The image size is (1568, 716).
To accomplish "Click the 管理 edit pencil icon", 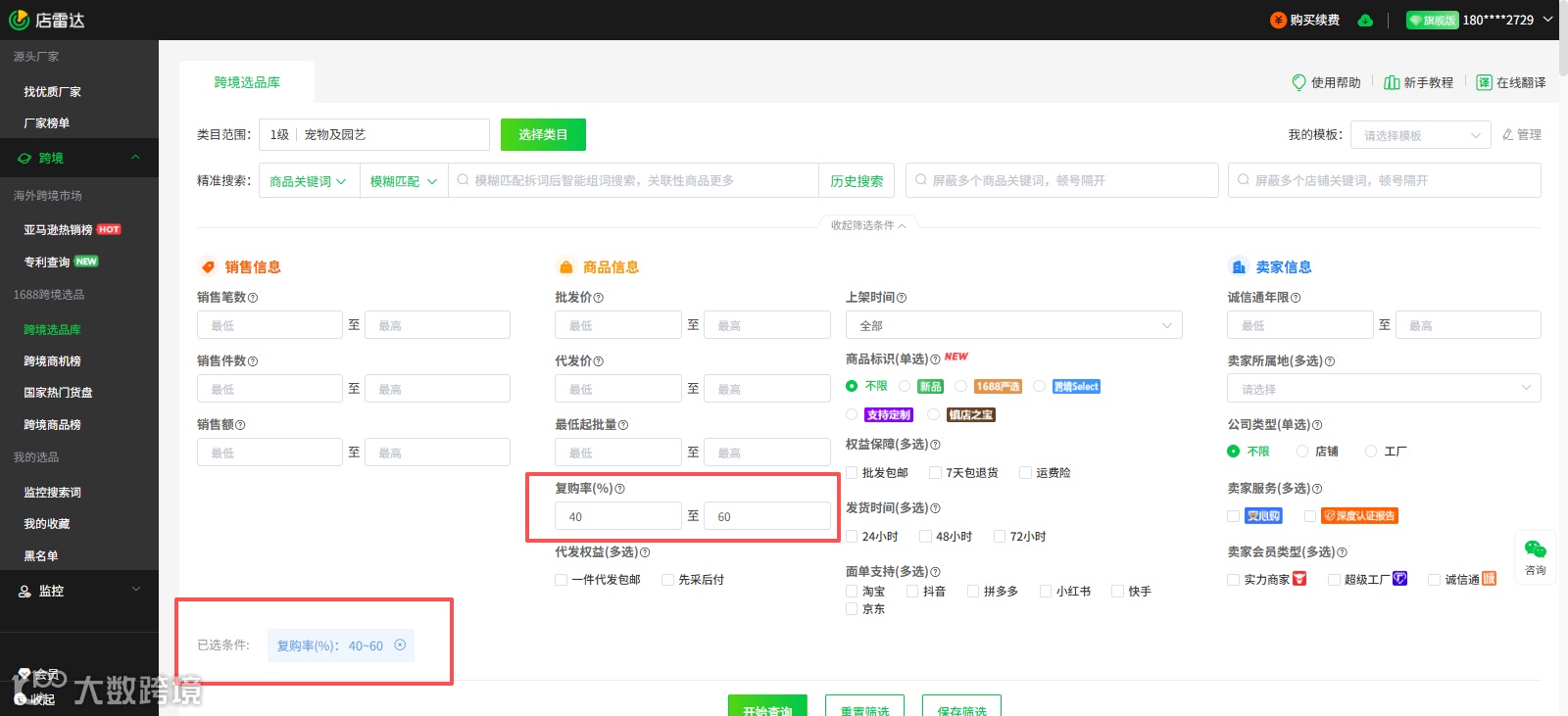I will (1508, 134).
